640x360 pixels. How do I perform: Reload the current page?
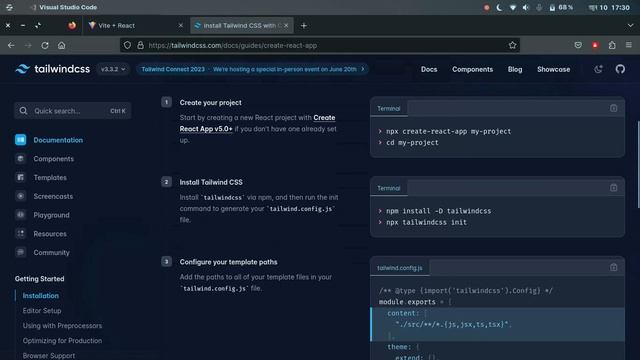(45, 45)
